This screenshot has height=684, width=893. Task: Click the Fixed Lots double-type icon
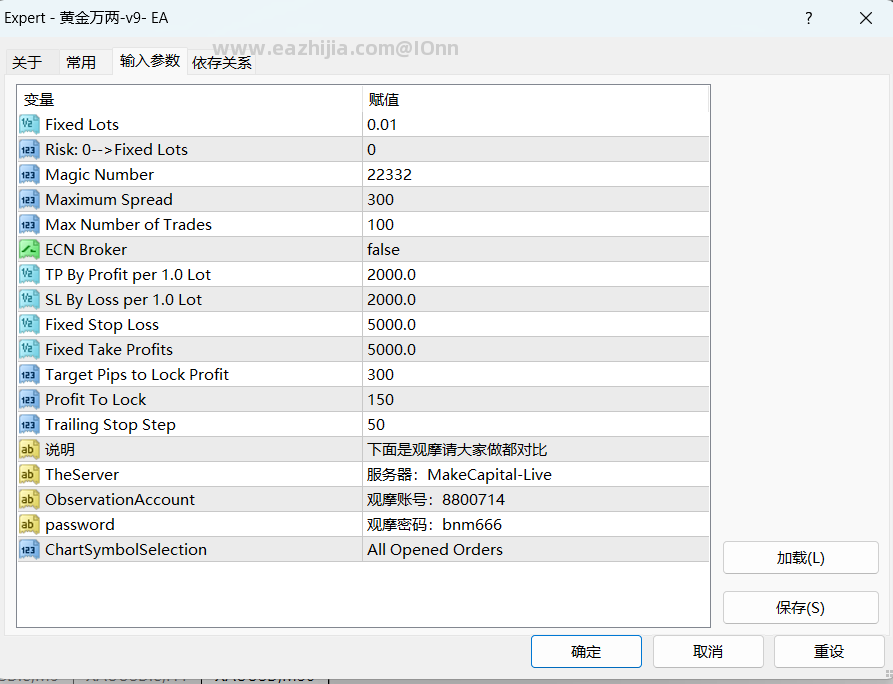[29, 124]
